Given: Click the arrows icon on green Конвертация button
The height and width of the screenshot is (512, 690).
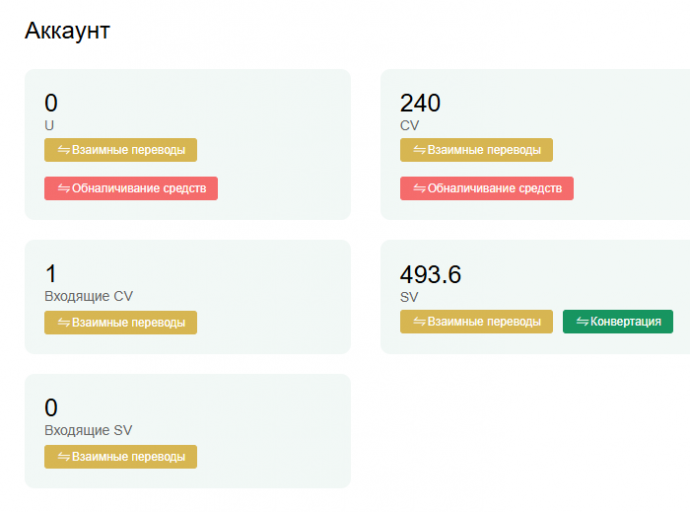Looking at the screenshot, I should click(582, 322).
